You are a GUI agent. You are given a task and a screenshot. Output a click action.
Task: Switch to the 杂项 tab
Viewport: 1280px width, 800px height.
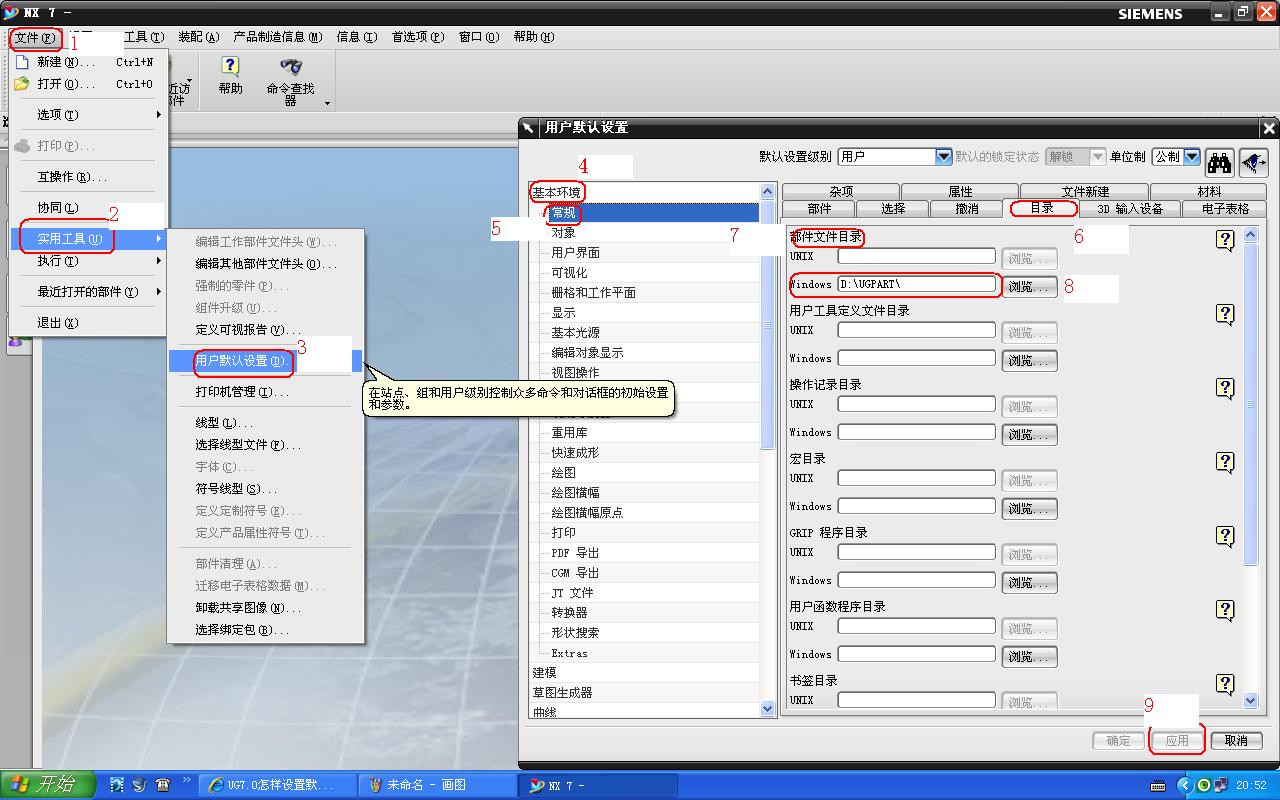tap(841, 192)
